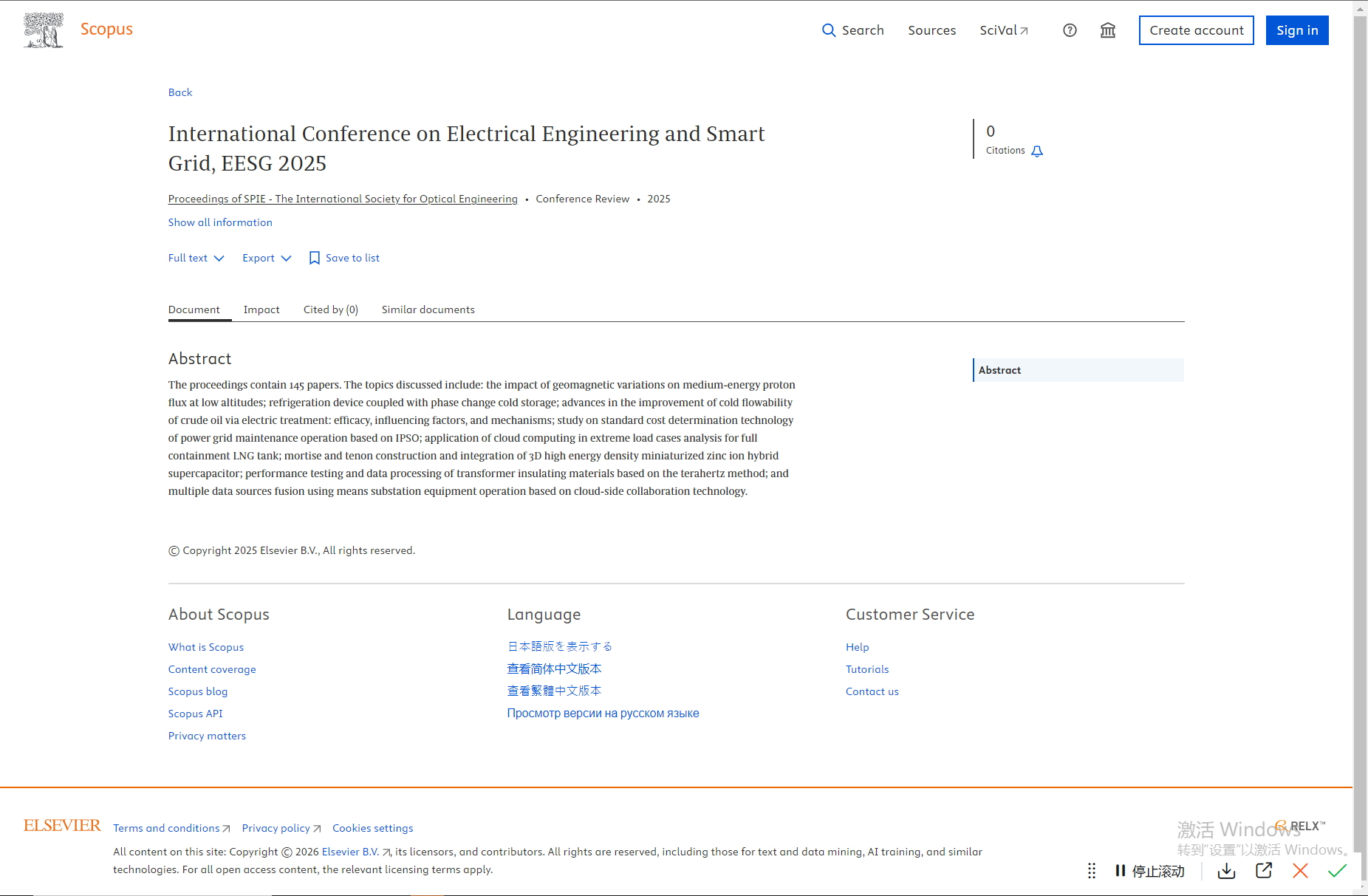The width and height of the screenshot is (1368, 896).
Task: Set citation alert with bell icon
Action: [x=1037, y=151]
